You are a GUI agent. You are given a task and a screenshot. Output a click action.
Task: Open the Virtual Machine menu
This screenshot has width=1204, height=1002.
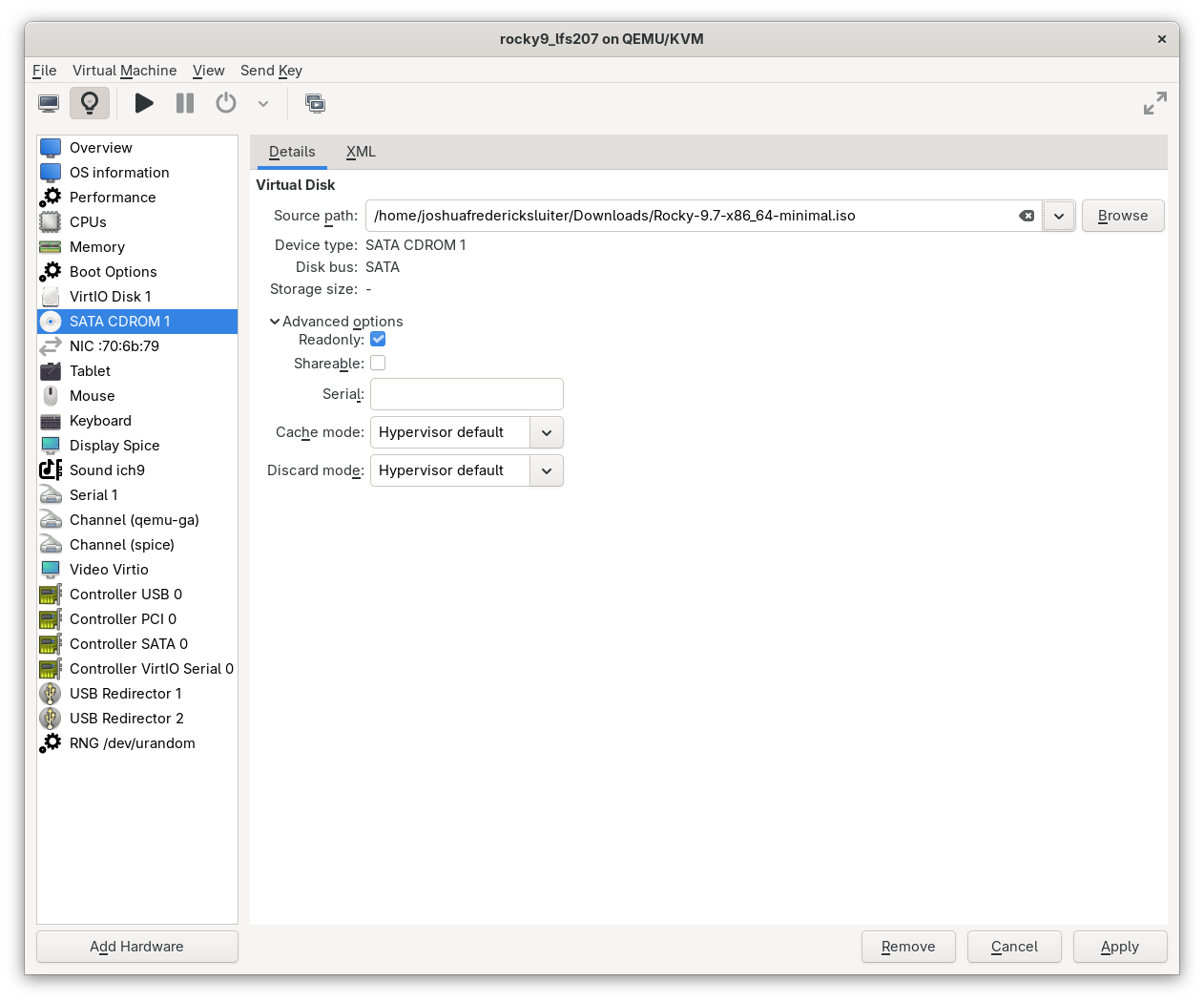pyautogui.click(x=124, y=71)
